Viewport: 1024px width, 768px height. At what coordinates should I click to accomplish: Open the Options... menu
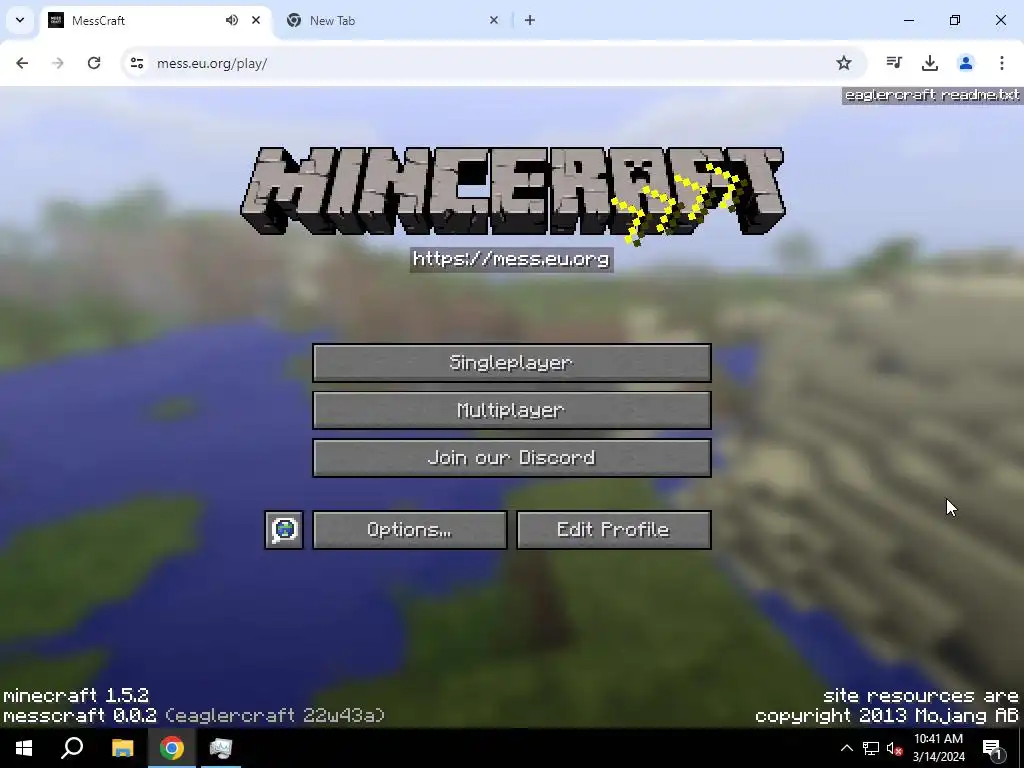point(409,530)
